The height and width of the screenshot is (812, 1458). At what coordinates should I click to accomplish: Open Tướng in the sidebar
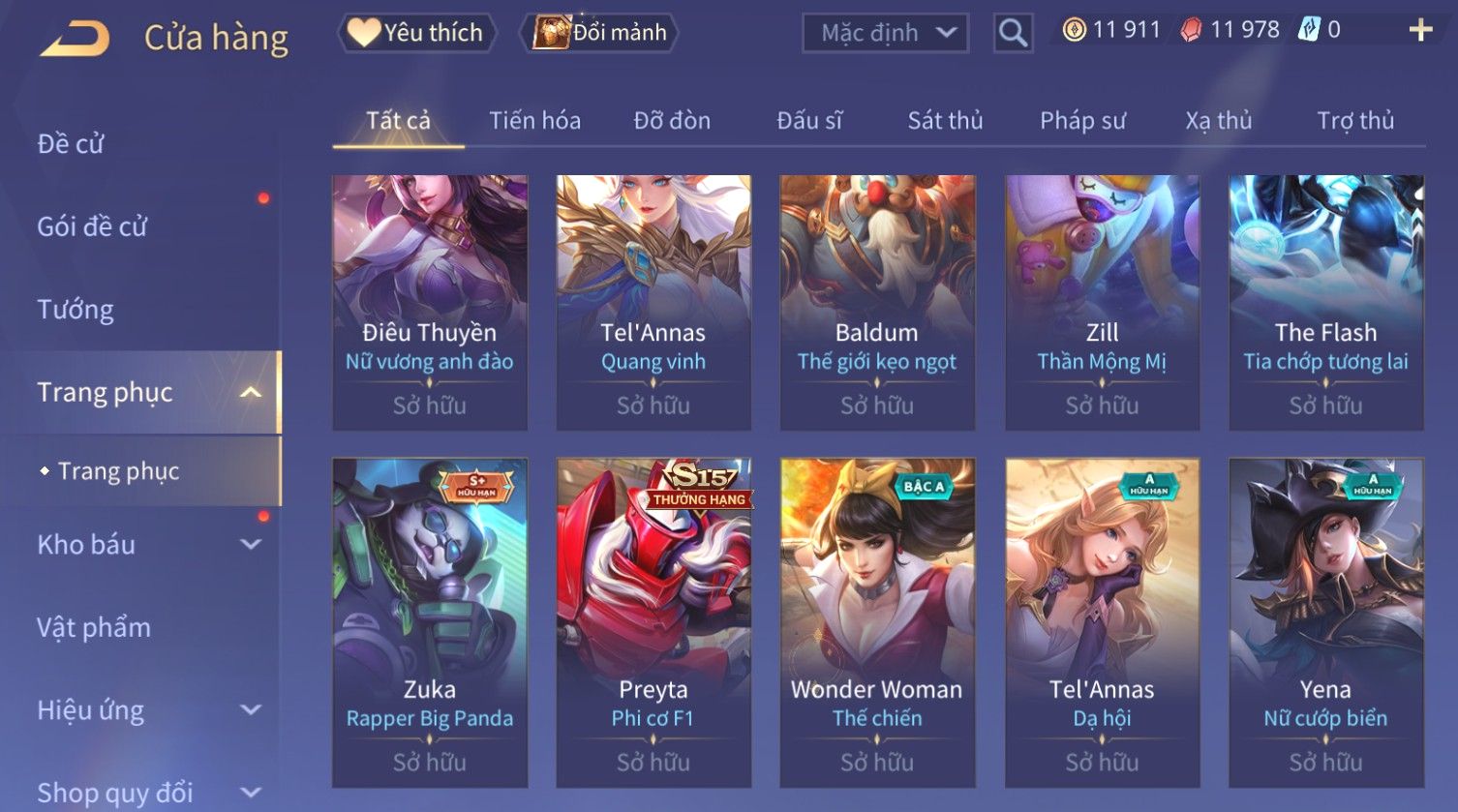[76, 310]
